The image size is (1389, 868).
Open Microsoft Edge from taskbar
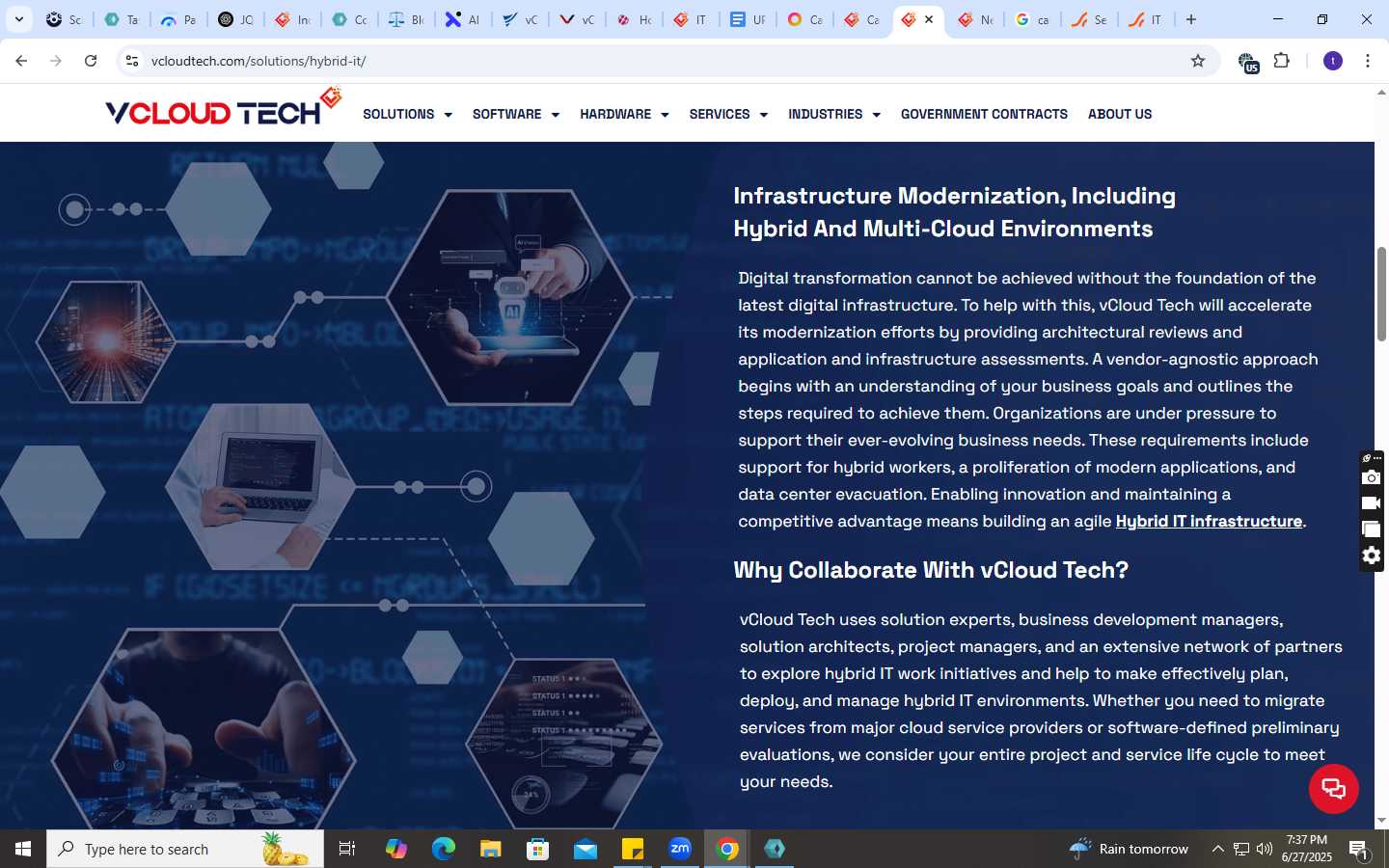click(x=444, y=849)
